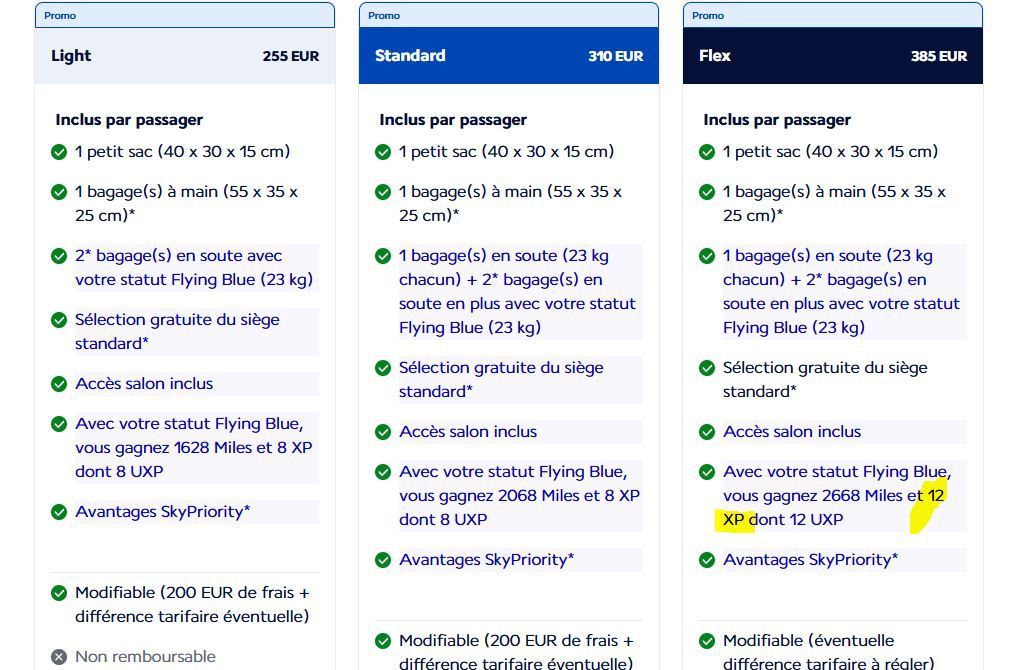Click the check icon beside Flex's 2668 Miles line

pyautogui.click(x=707, y=472)
